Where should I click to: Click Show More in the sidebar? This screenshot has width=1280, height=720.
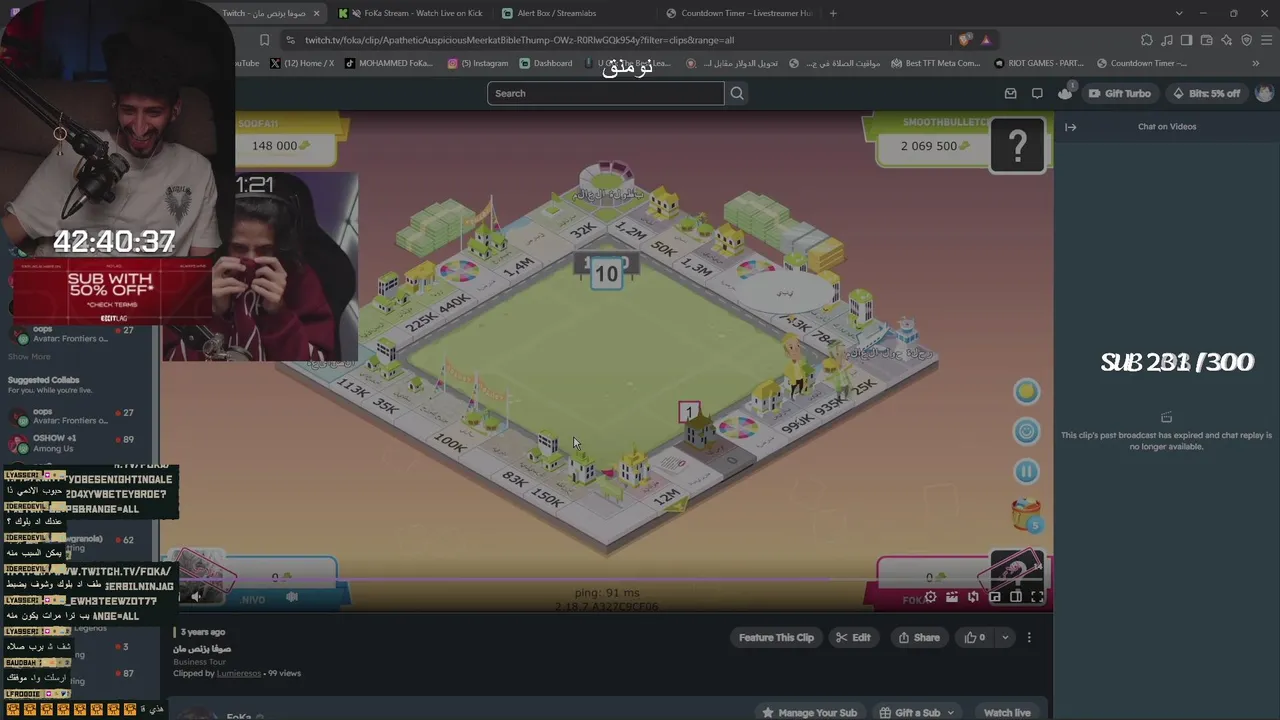click(x=29, y=357)
